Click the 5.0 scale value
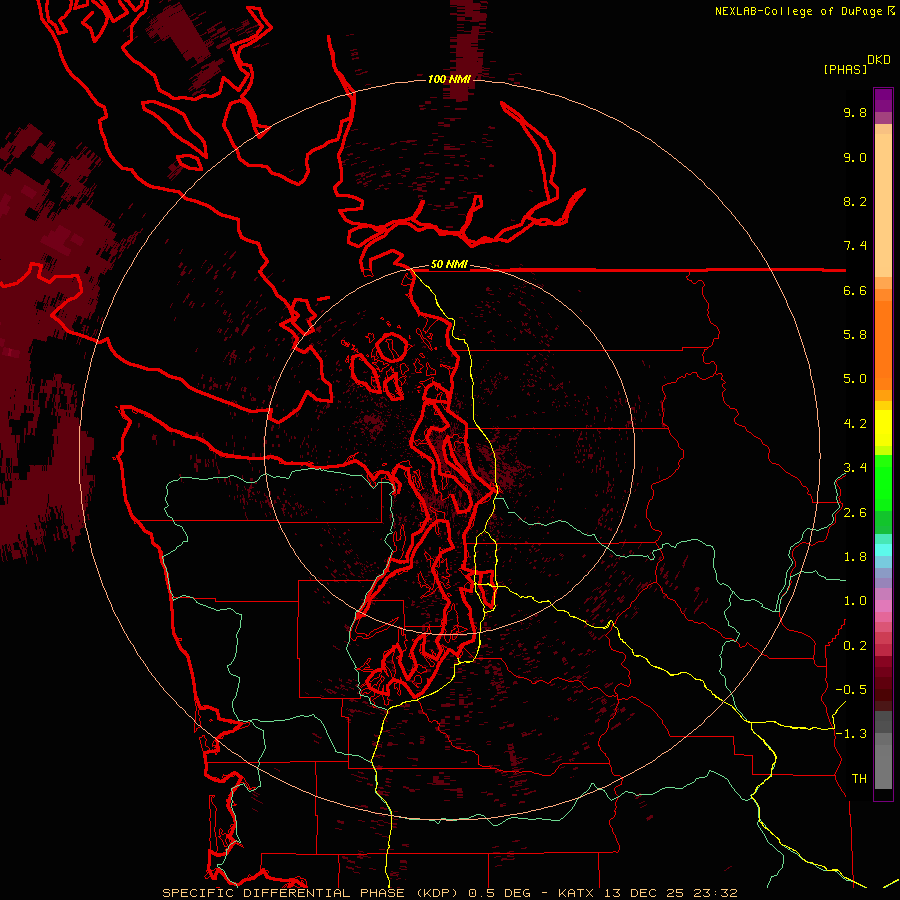The image size is (900, 900). click(855, 379)
